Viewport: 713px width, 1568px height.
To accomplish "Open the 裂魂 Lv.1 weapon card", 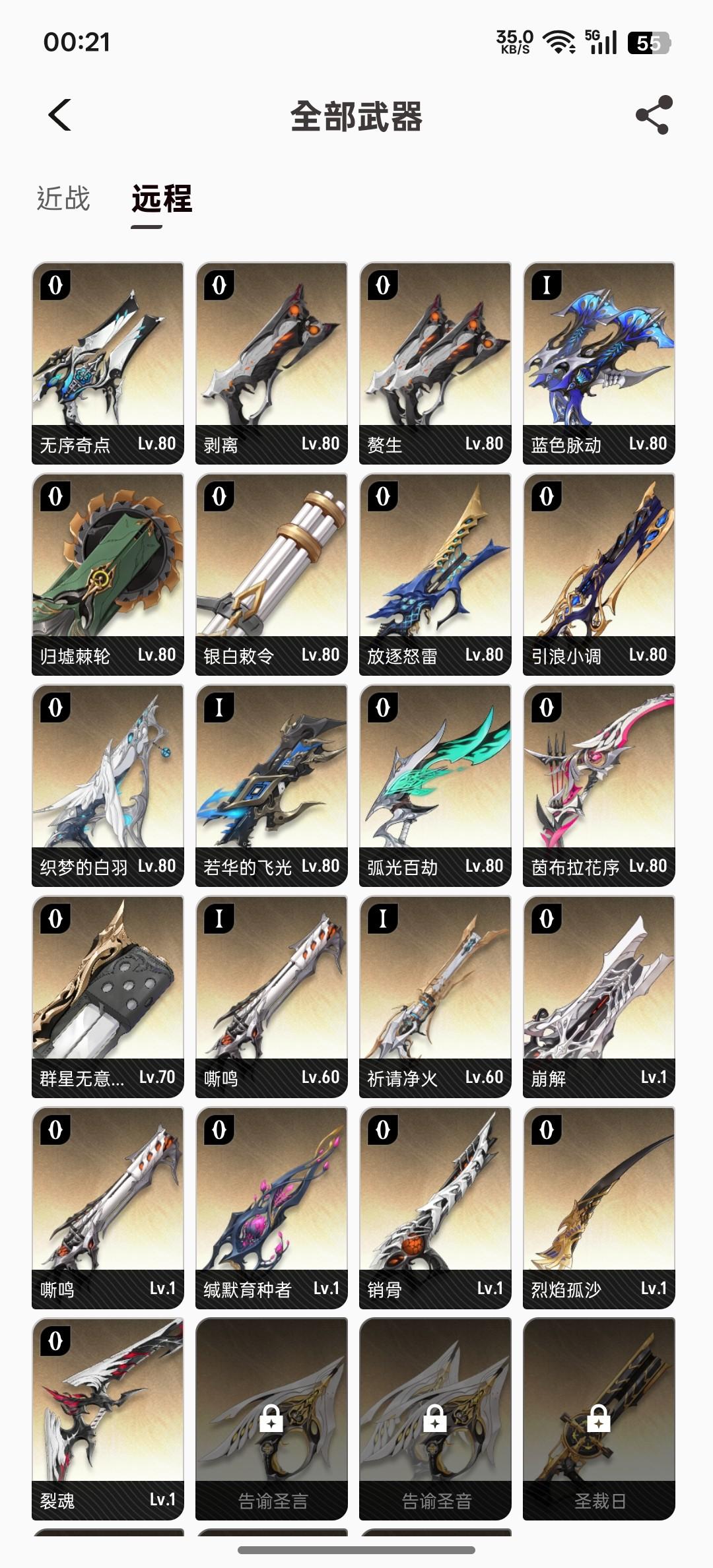I will click(x=108, y=1419).
